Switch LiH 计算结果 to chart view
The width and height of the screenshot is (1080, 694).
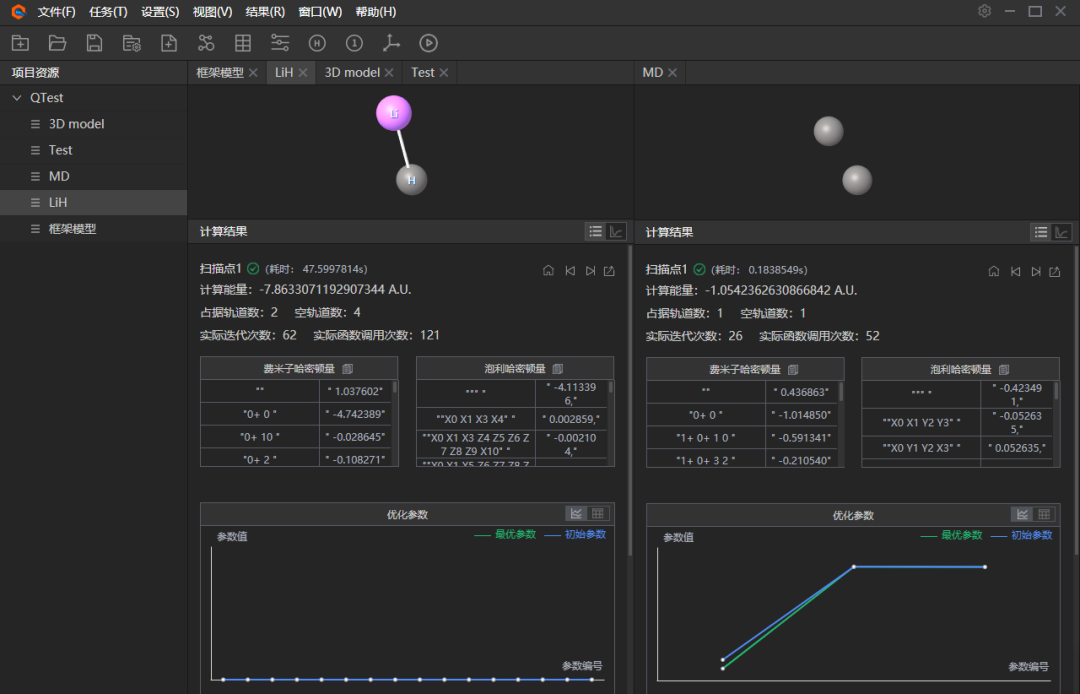click(616, 231)
